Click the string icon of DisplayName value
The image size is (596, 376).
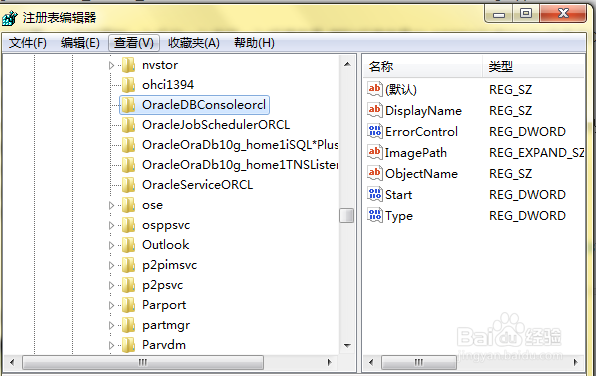tap(375, 110)
